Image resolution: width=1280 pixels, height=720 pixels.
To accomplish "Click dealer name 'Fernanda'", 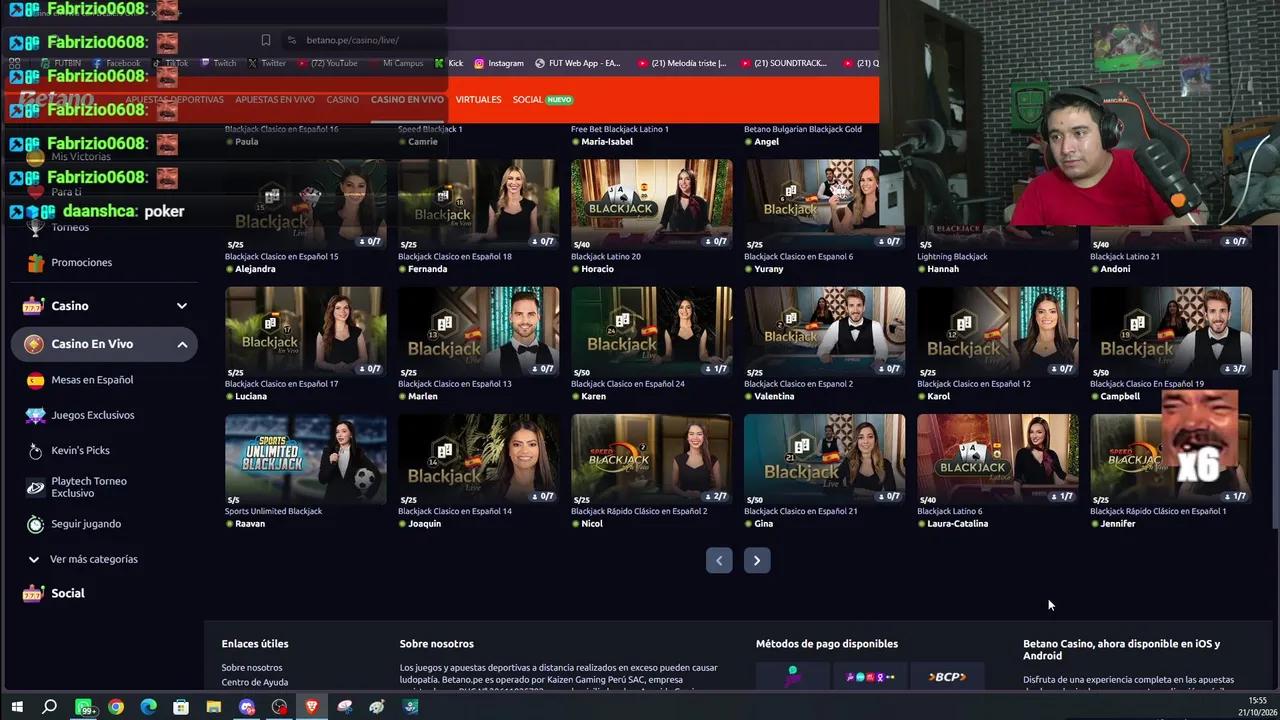I will (428, 270).
